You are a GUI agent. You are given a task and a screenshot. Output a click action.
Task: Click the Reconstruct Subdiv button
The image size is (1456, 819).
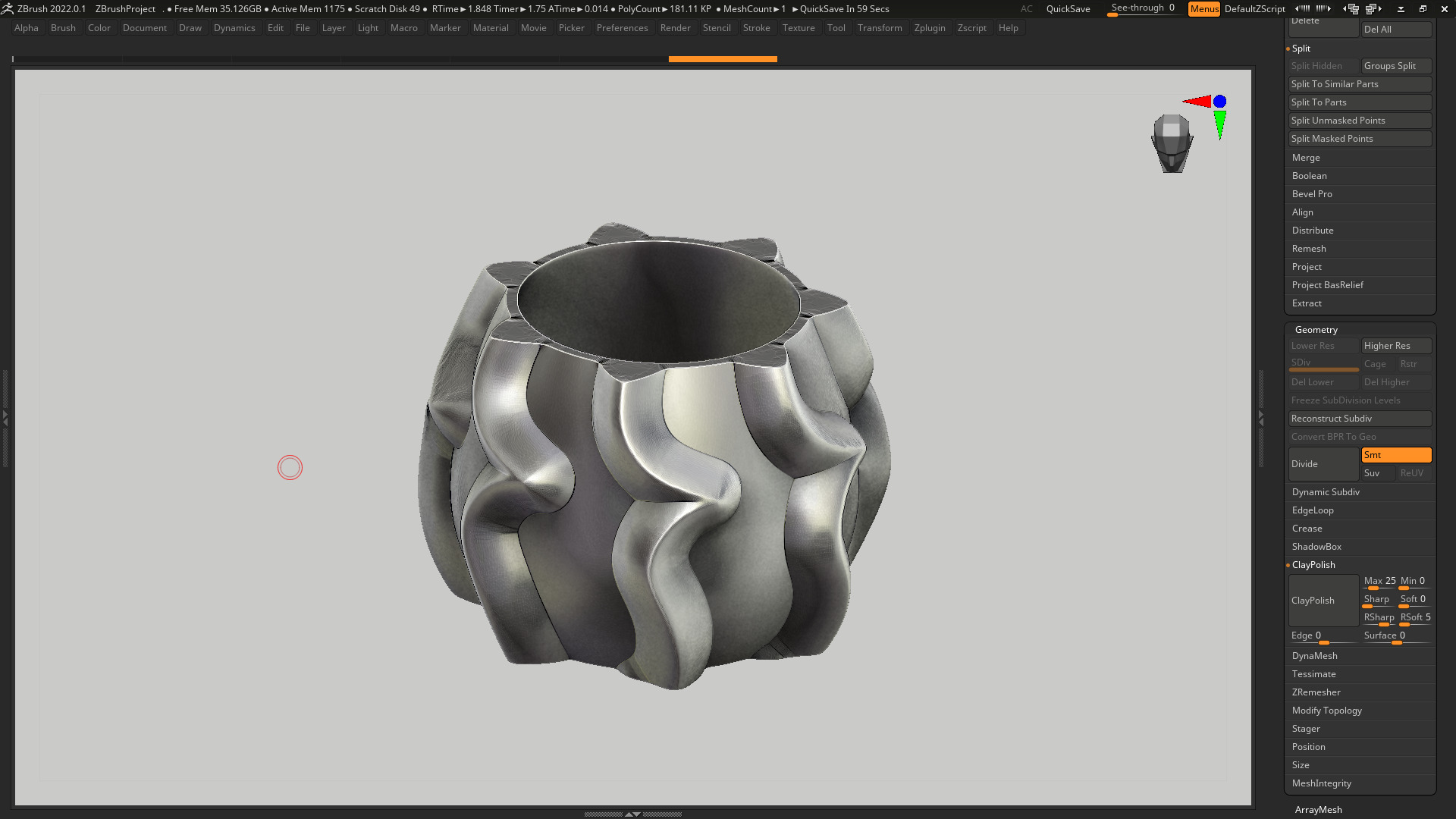[x=1360, y=419]
